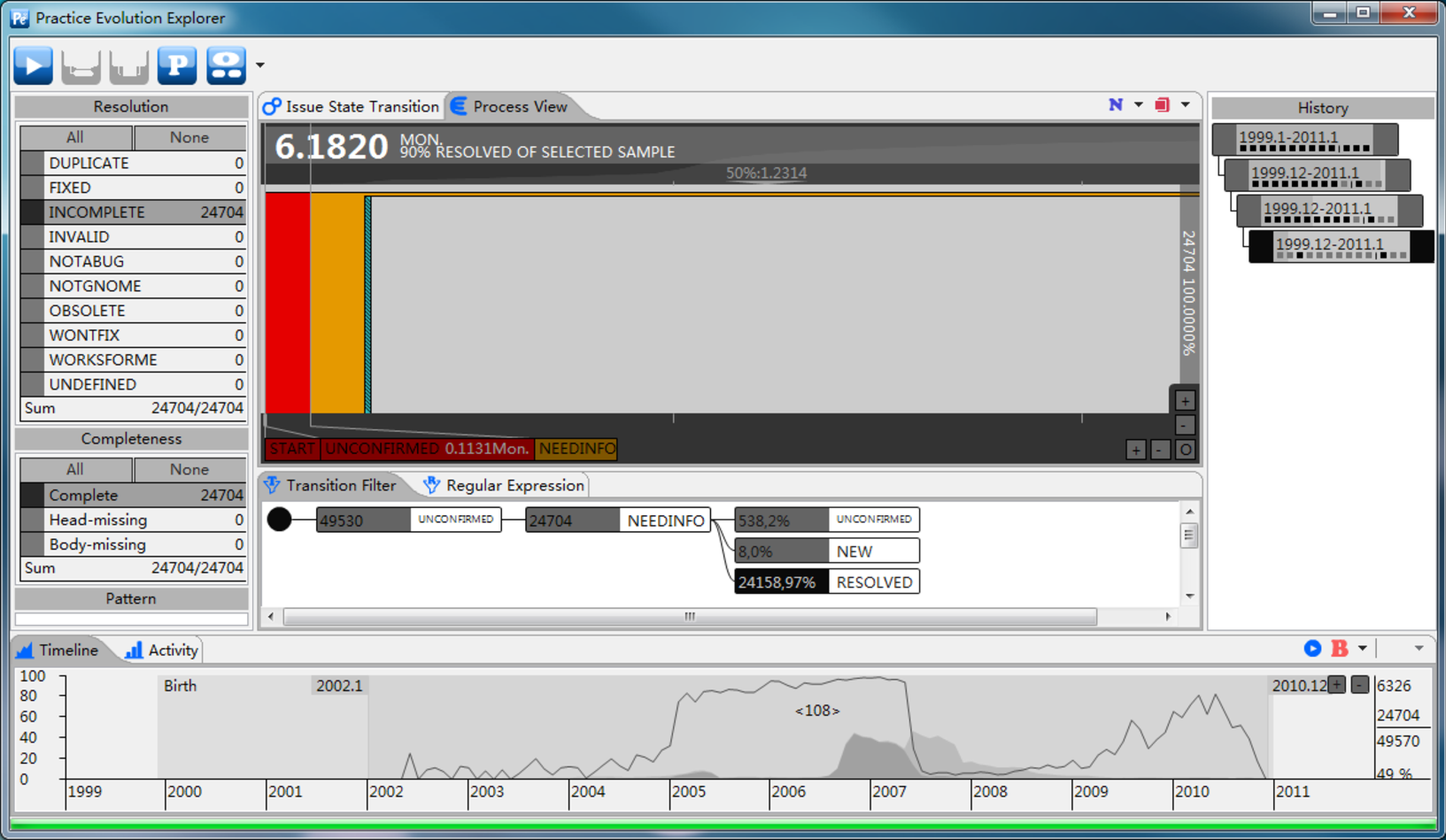Click the red stacked-squares icon
The width and height of the screenshot is (1446, 840).
tap(1162, 105)
